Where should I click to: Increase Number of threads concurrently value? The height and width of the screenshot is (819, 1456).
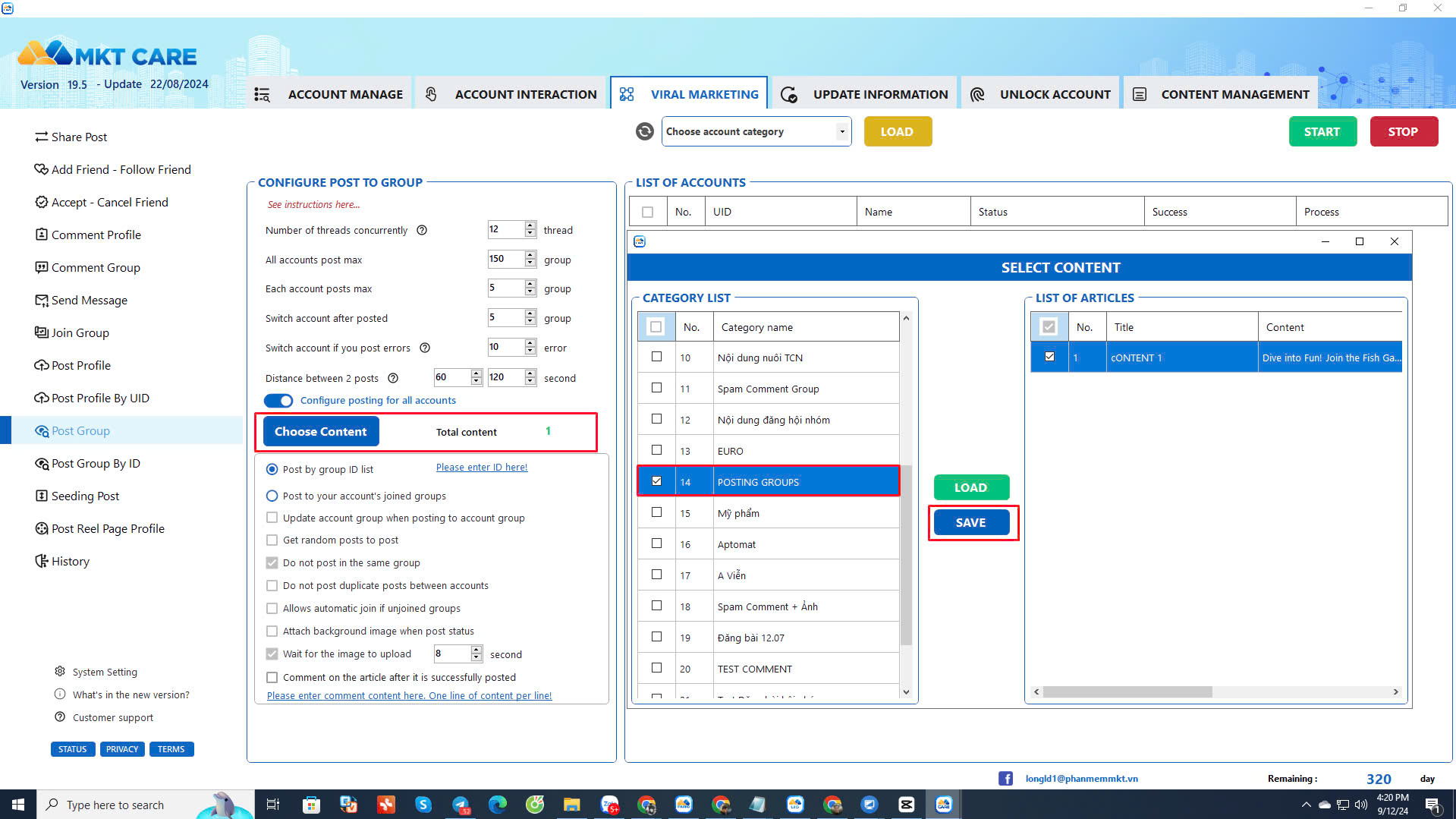[530, 225]
